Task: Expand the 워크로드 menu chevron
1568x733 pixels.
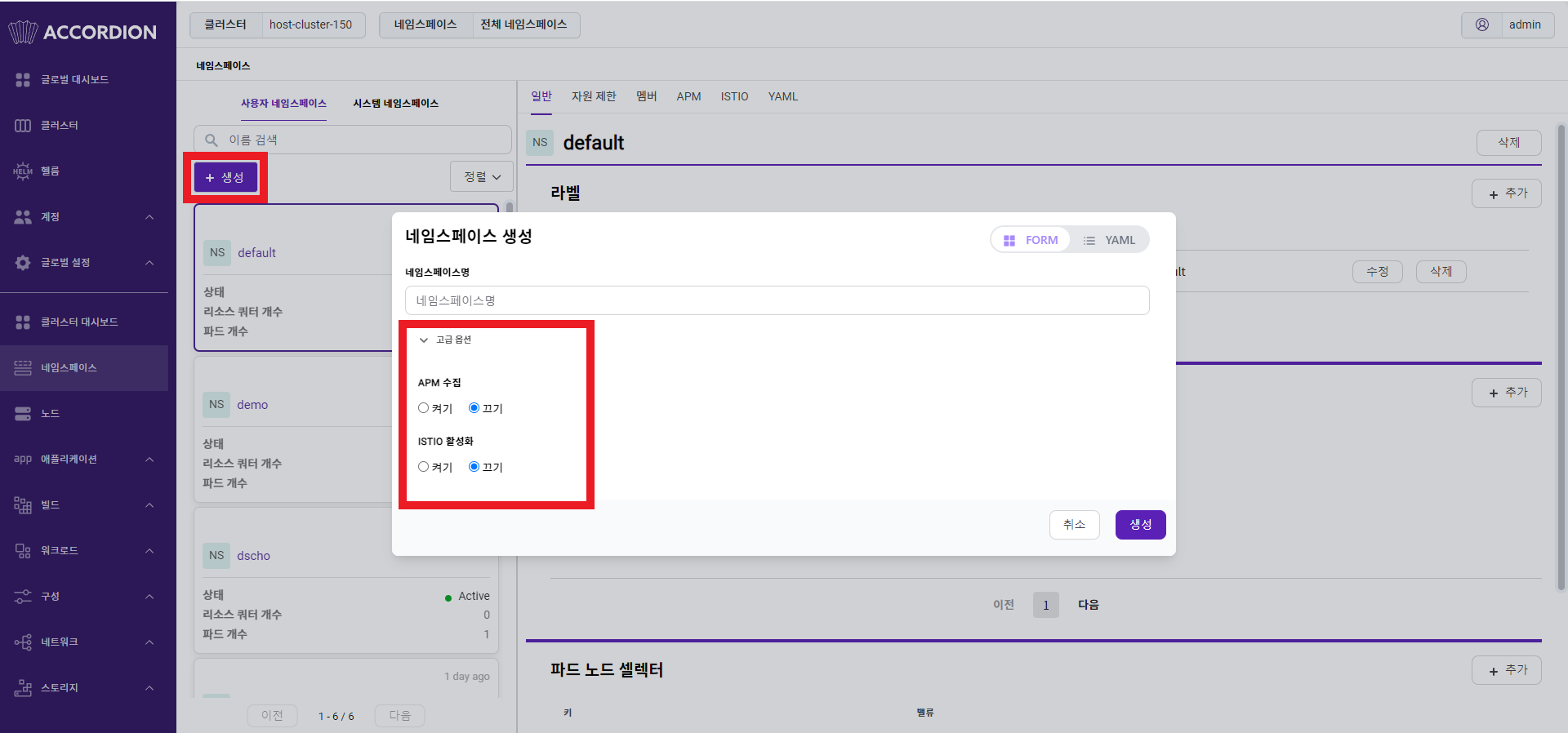Action: 149,550
